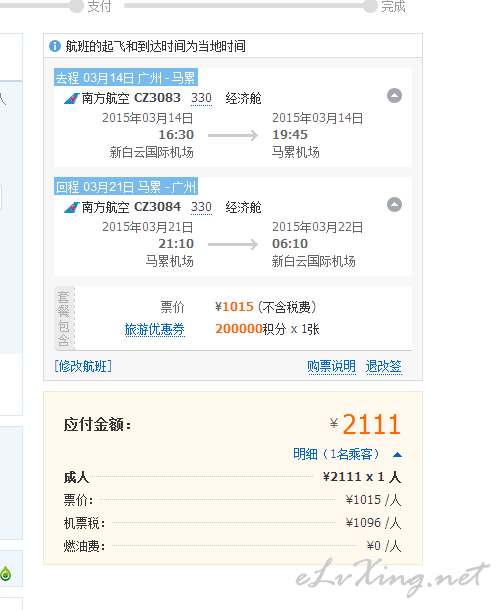Viewport: 500px width, 610px height.
Task: Open the 购票说明 ticket notes
Action: pos(332,366)
